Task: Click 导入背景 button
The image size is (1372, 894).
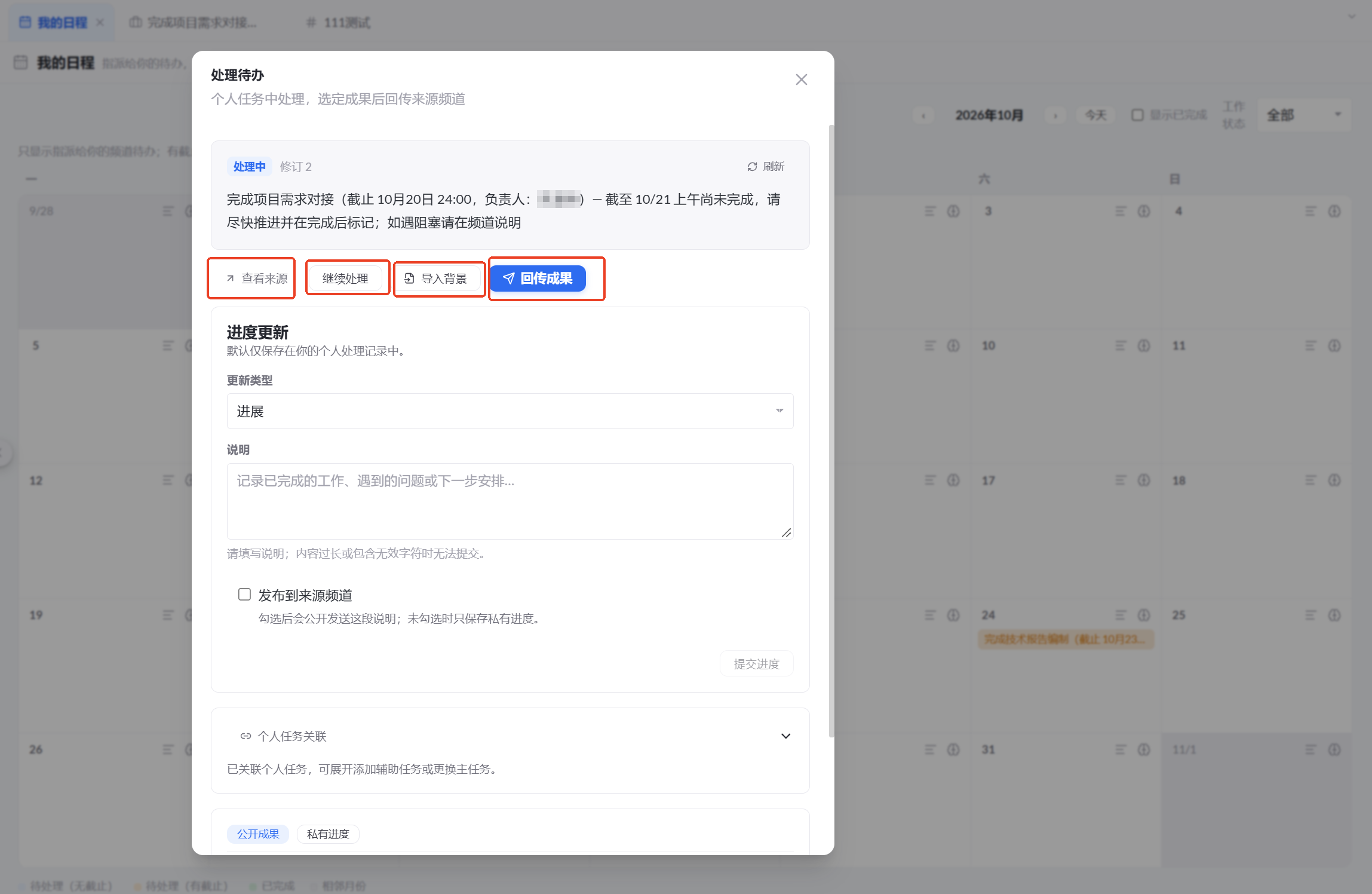Action: pyautogui.click(x=436, y=278)
